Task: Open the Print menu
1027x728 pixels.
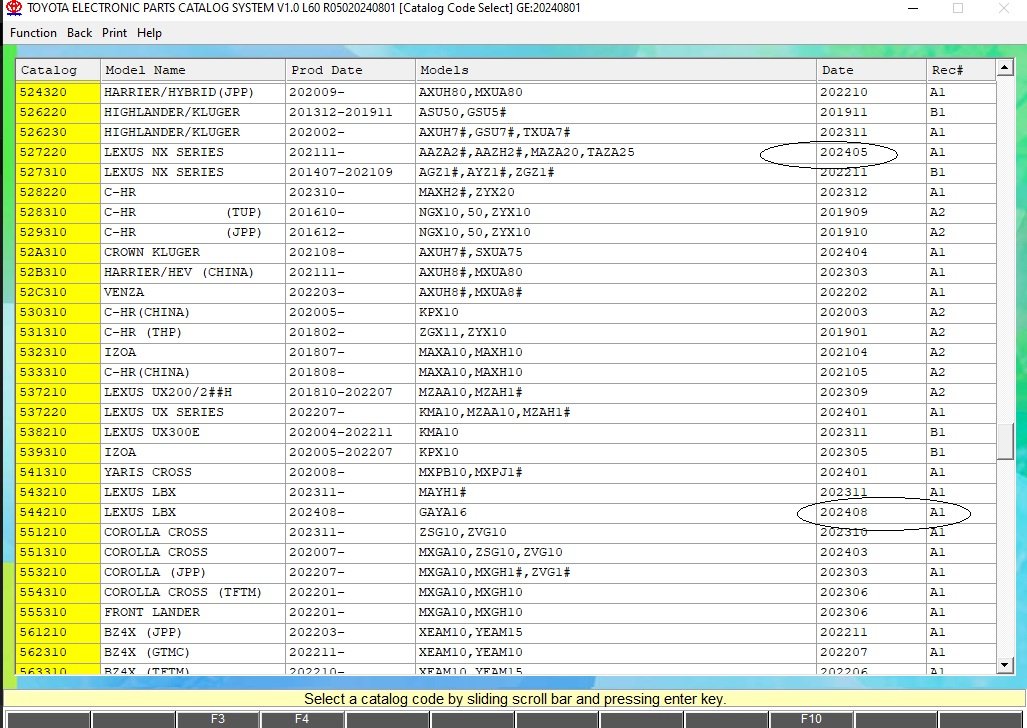Action: pyautogui.click(x=114, y=33)
